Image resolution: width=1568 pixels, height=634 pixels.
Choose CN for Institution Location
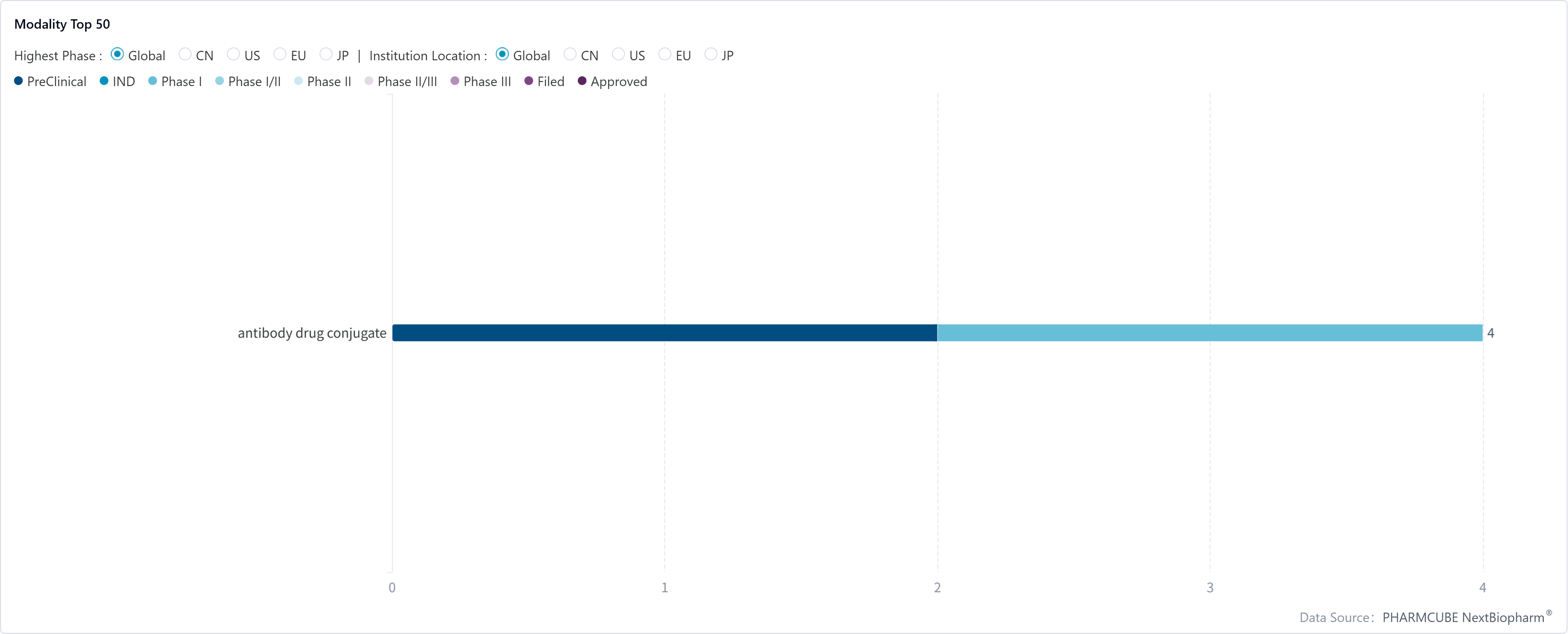tap(570, 55)
